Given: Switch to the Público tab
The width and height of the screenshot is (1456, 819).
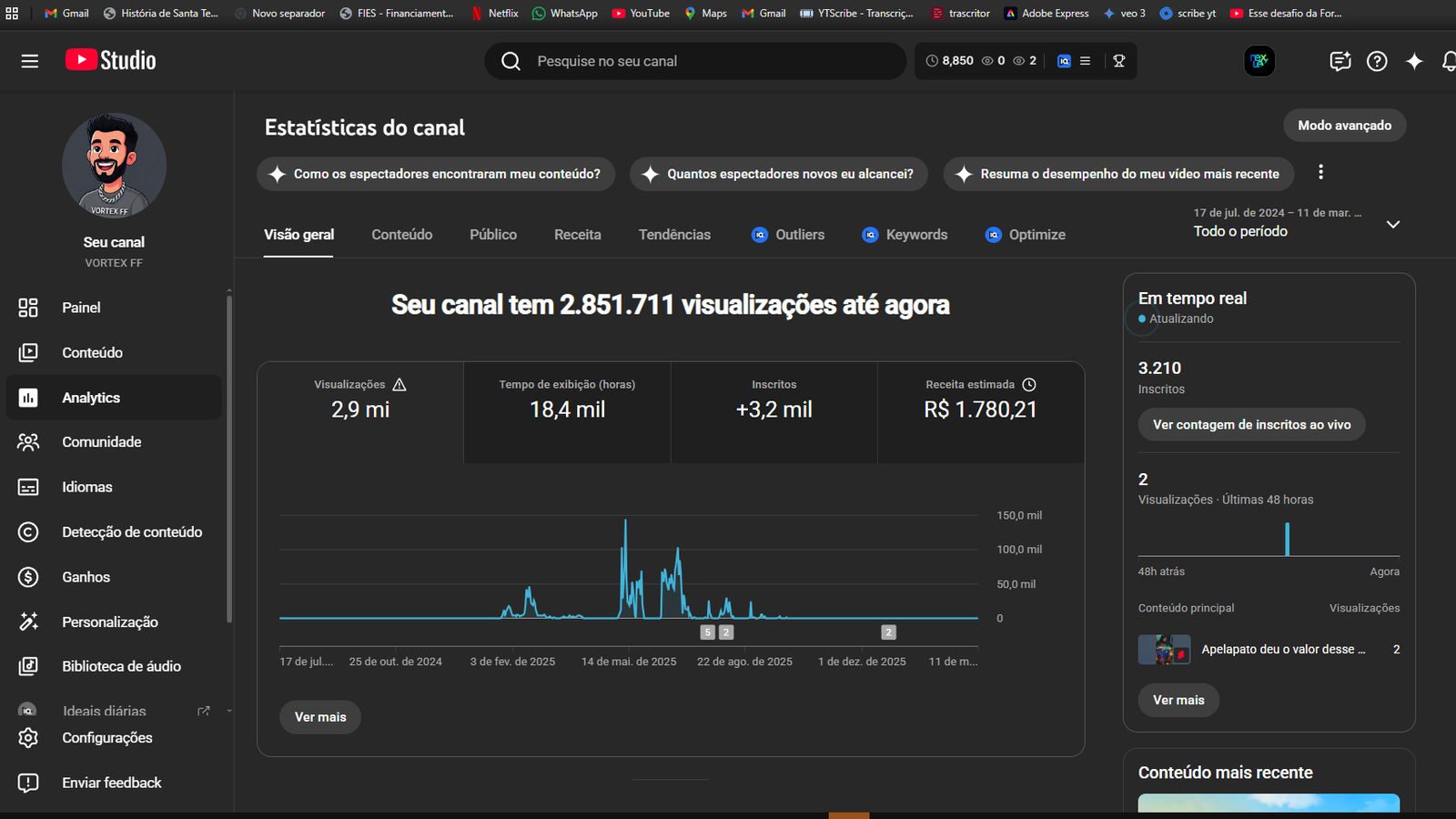Looking at the screenshot, I should (493, 235).
